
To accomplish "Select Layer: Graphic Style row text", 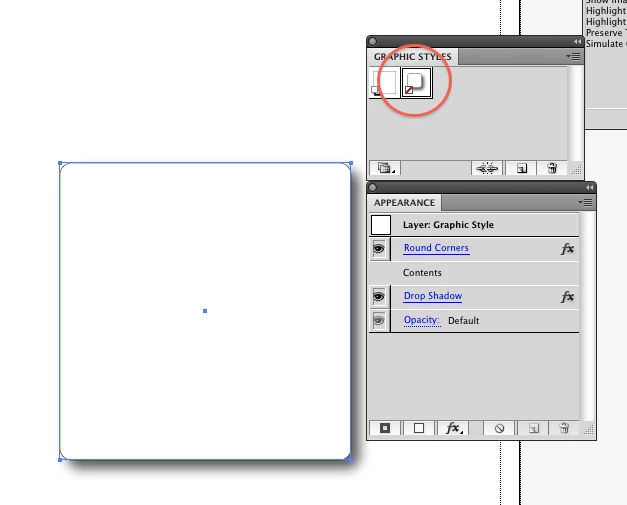I will click(448, 225).
